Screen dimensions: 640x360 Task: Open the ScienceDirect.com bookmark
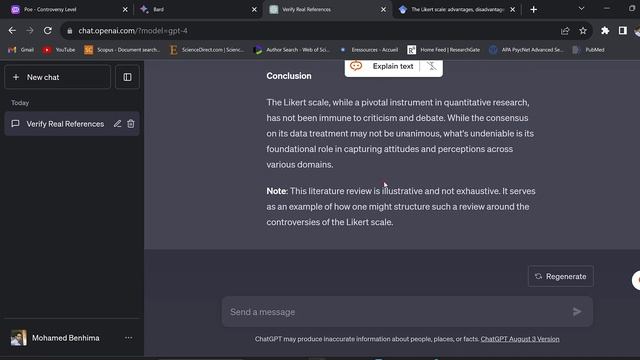tap(207, 50)
